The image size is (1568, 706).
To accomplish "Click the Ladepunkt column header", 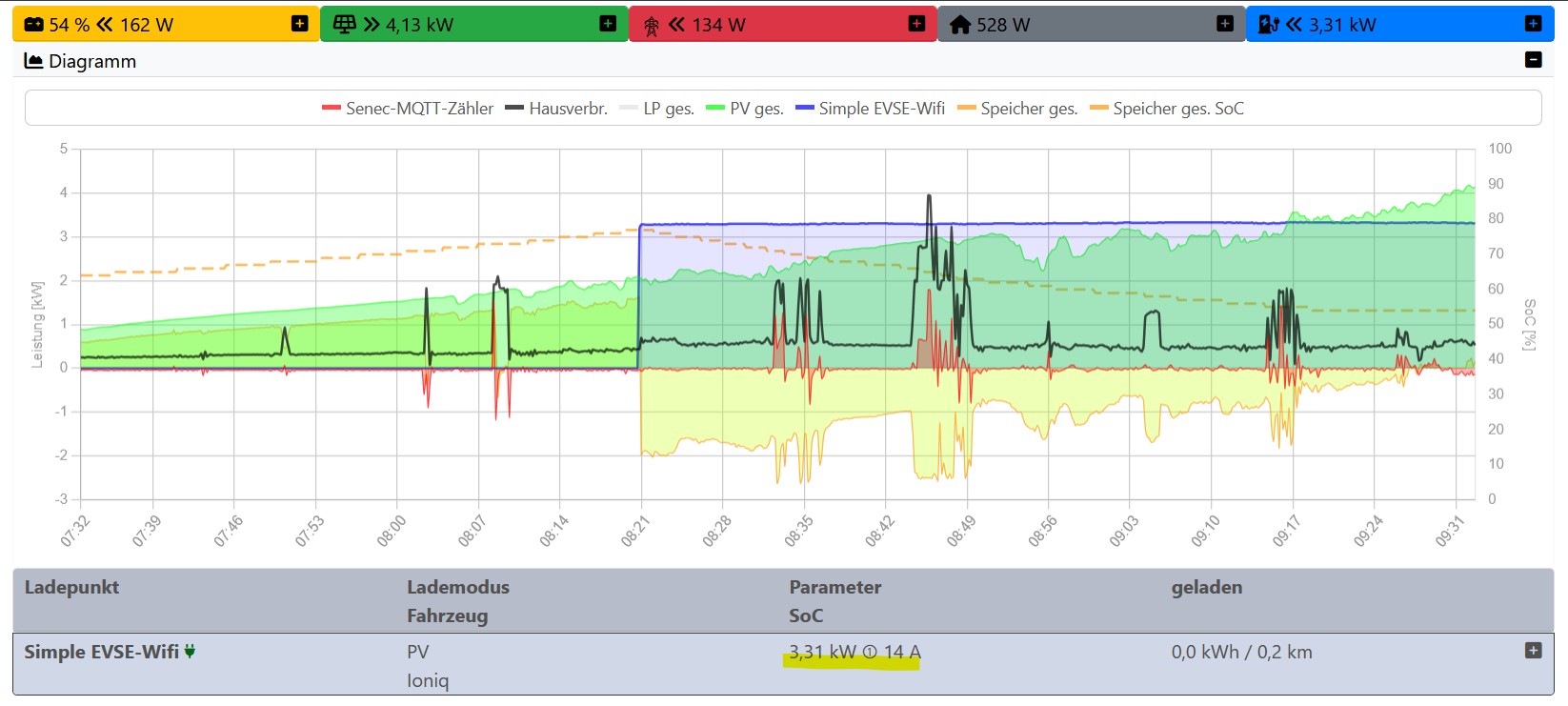I will click(x=71, y=587).
